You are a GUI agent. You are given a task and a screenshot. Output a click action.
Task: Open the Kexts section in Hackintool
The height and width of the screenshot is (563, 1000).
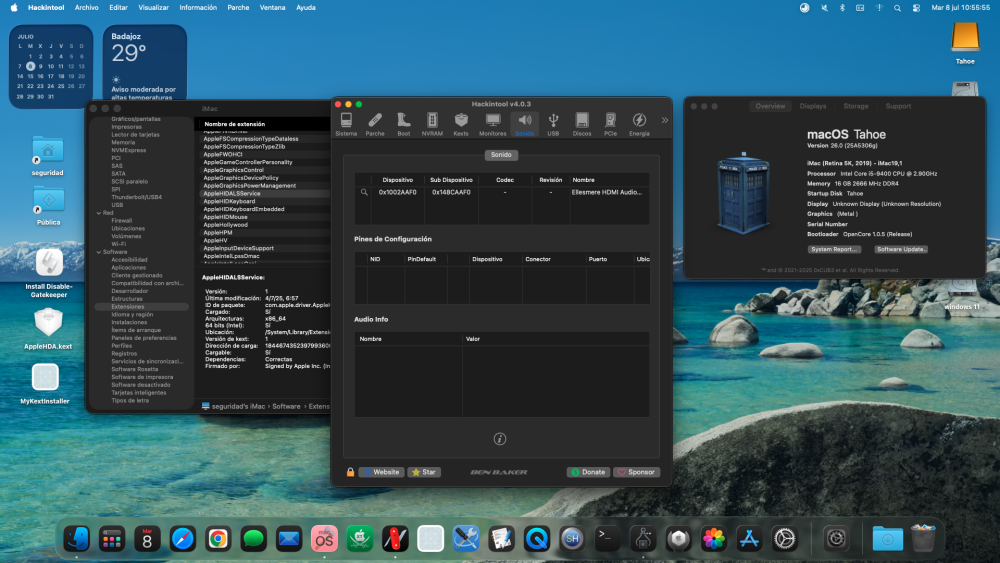coord(461,124)
